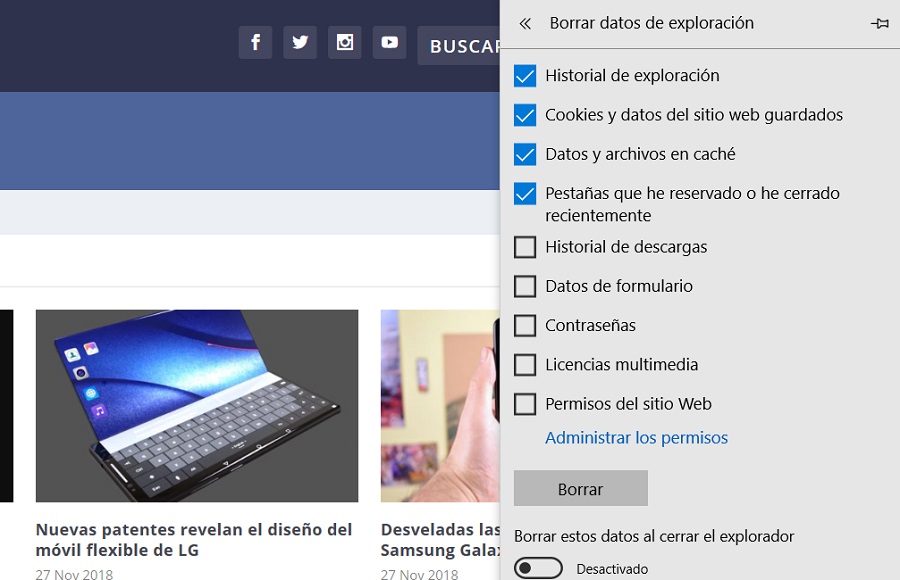Uncheck Pestañas que he reservado o he cerrado

[525, 193]
